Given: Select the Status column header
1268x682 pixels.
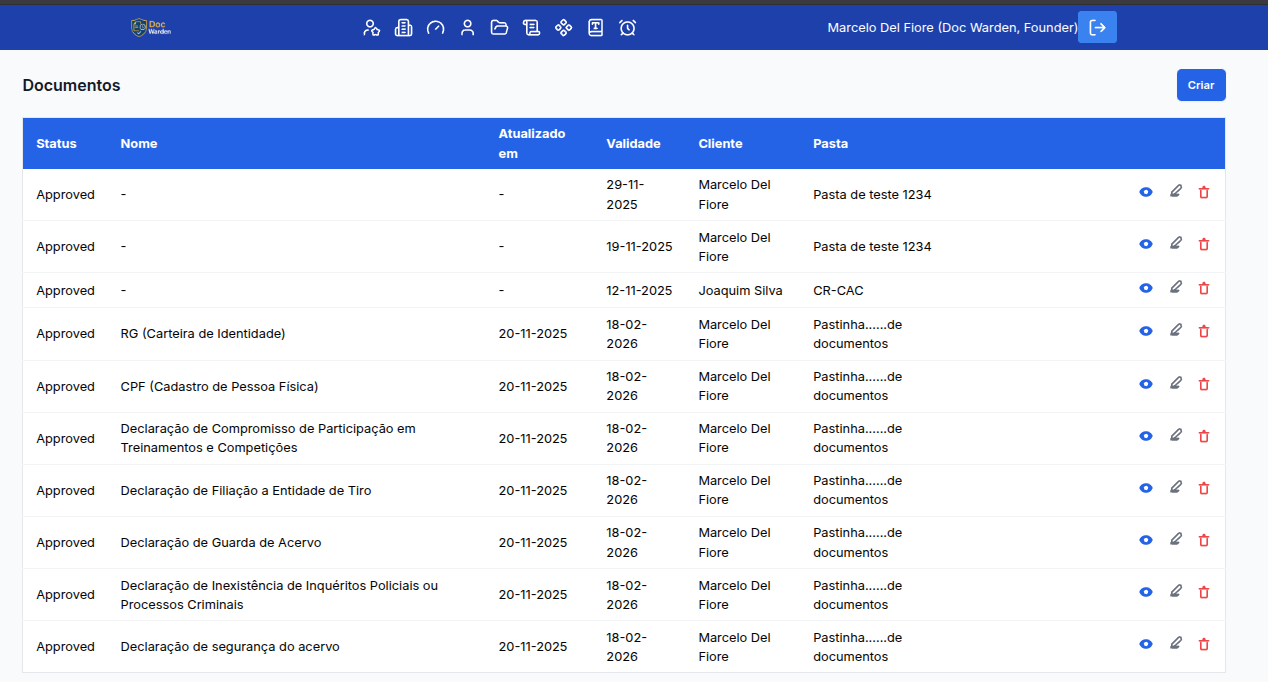Looking at the screenshot, I should pos(58,143).
